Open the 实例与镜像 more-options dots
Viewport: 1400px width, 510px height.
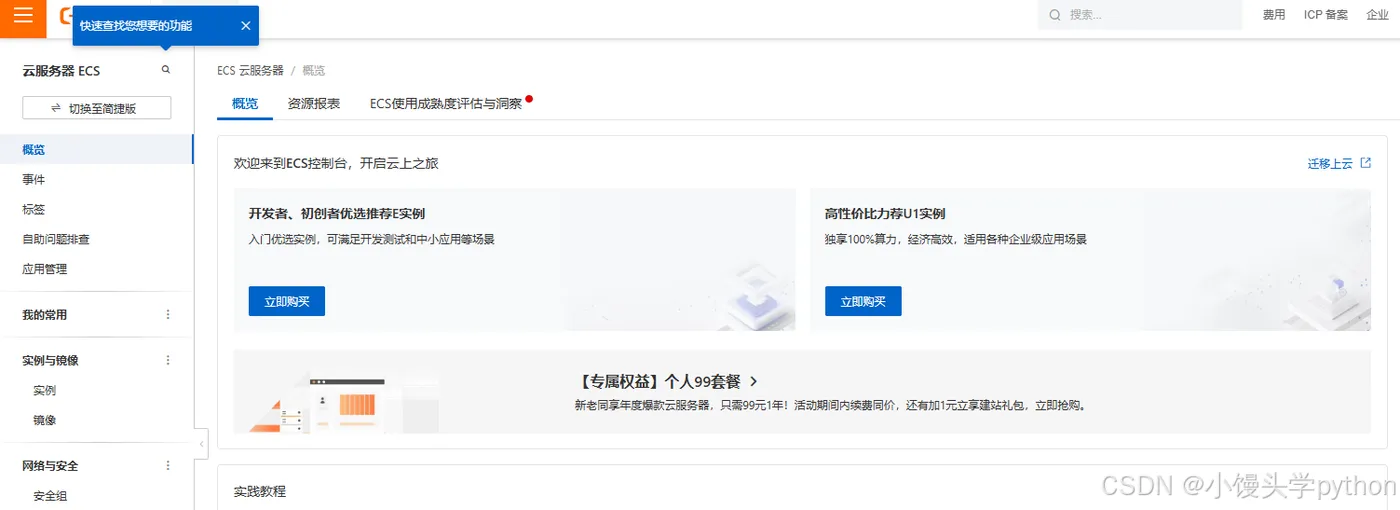pos(168,361)
